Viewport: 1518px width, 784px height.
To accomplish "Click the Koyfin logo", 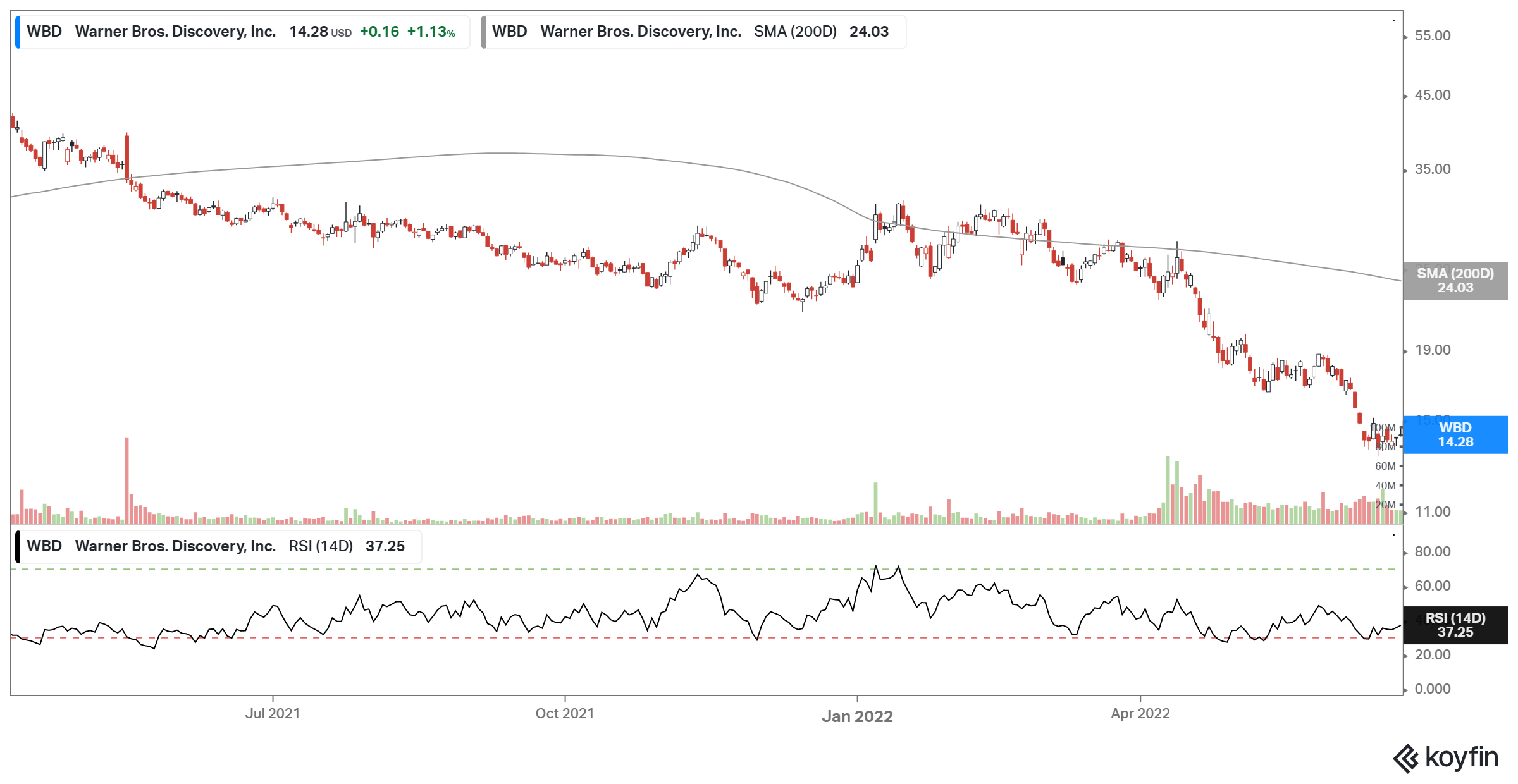I will coord(1445,757).
